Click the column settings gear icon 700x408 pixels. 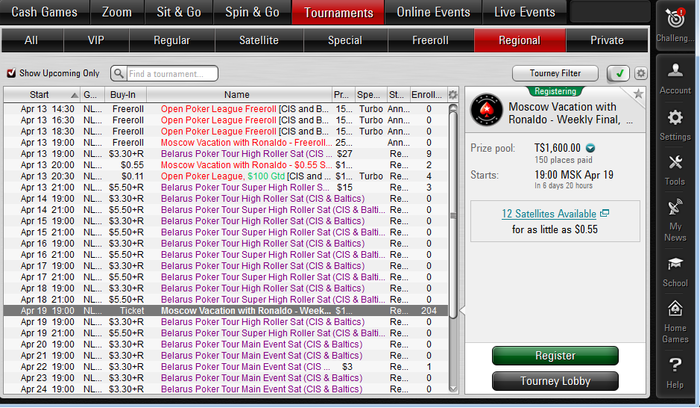pyautogui.click(x=452, y=95)
